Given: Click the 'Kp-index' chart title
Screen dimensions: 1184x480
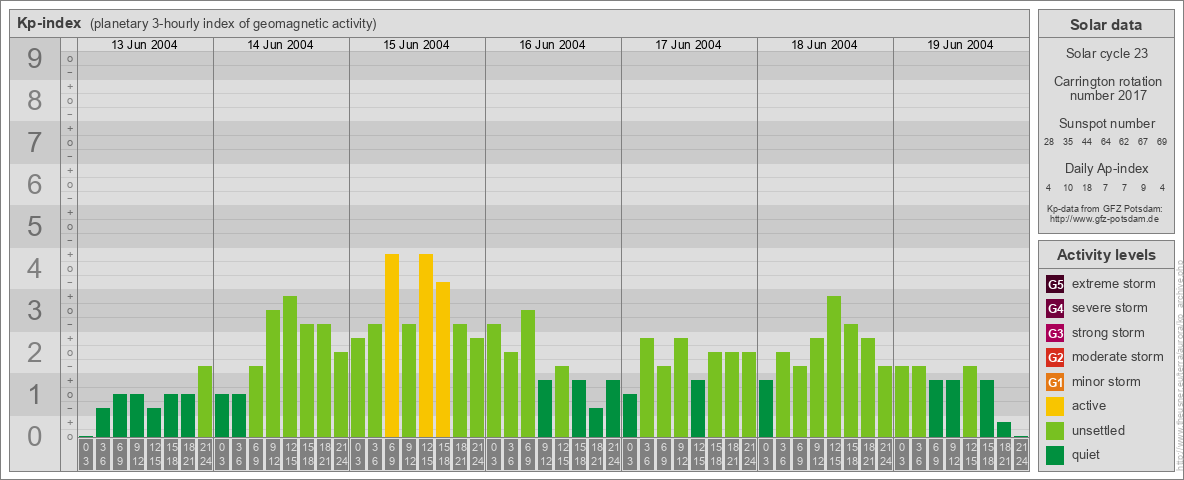Looking at the screenshot, I should click(x=49, y=23).
